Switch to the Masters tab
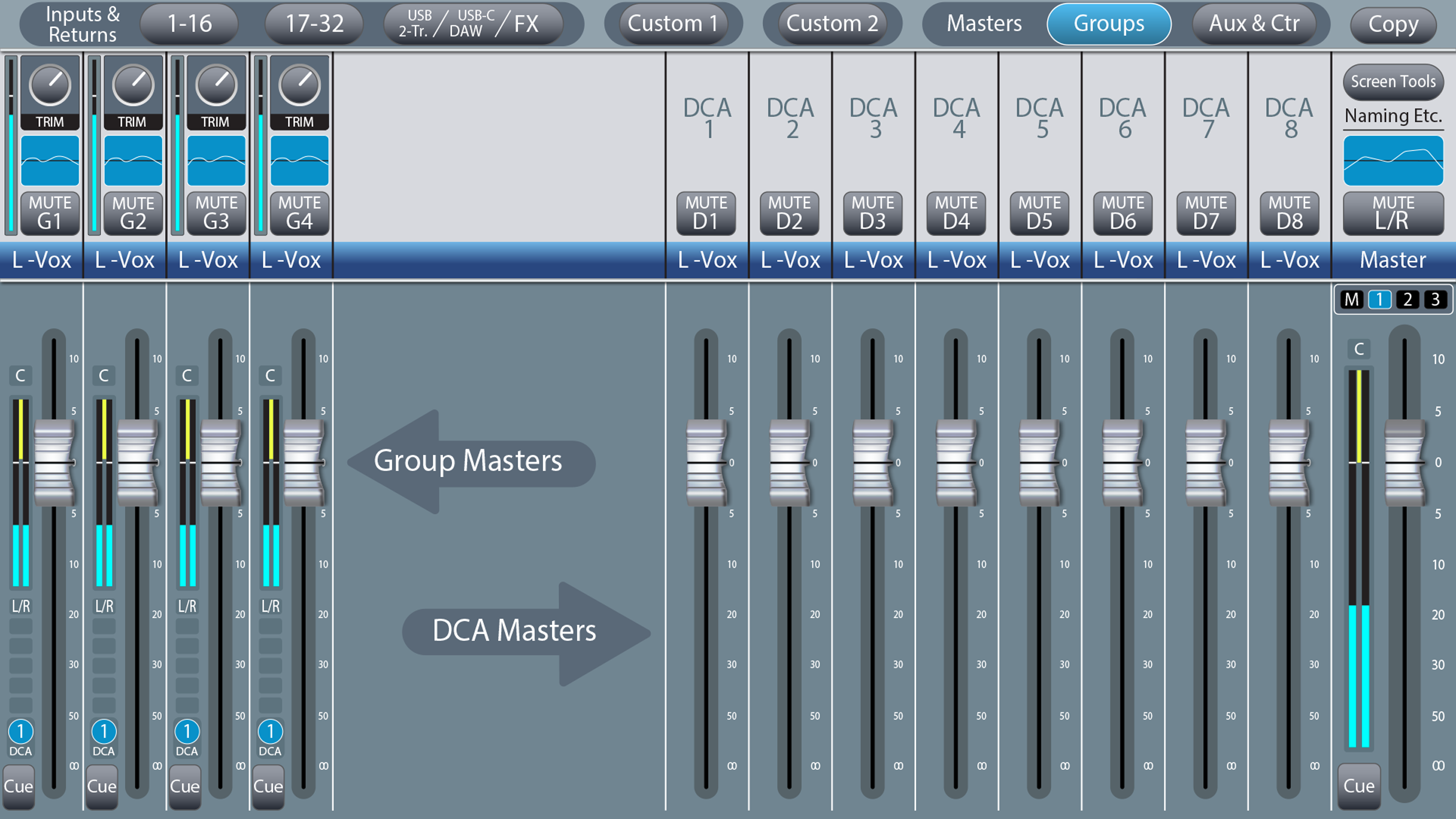Screen dimensions: 1456x819 (x=984, y=24)
